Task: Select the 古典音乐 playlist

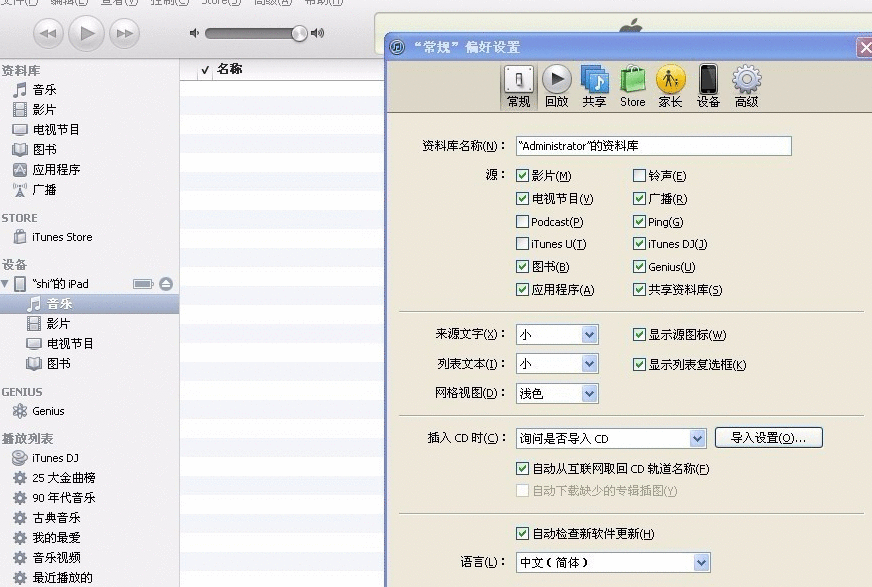Action: click(58, 518)
